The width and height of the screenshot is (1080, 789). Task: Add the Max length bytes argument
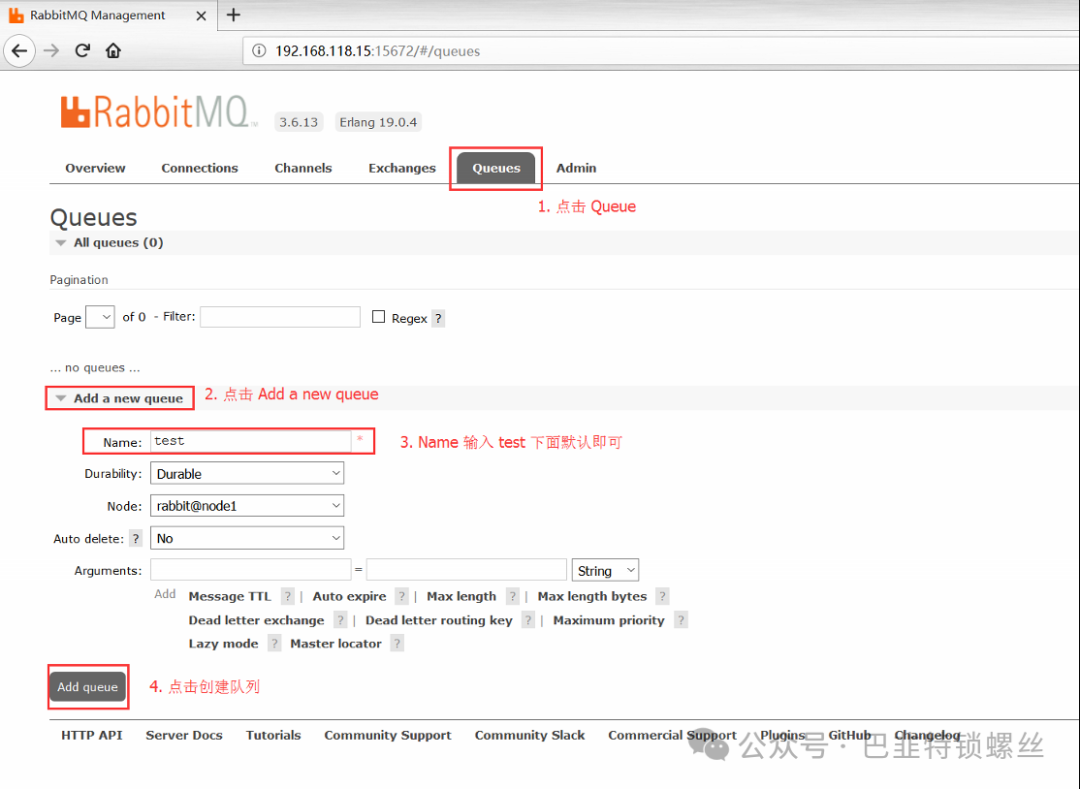(592, 596)
